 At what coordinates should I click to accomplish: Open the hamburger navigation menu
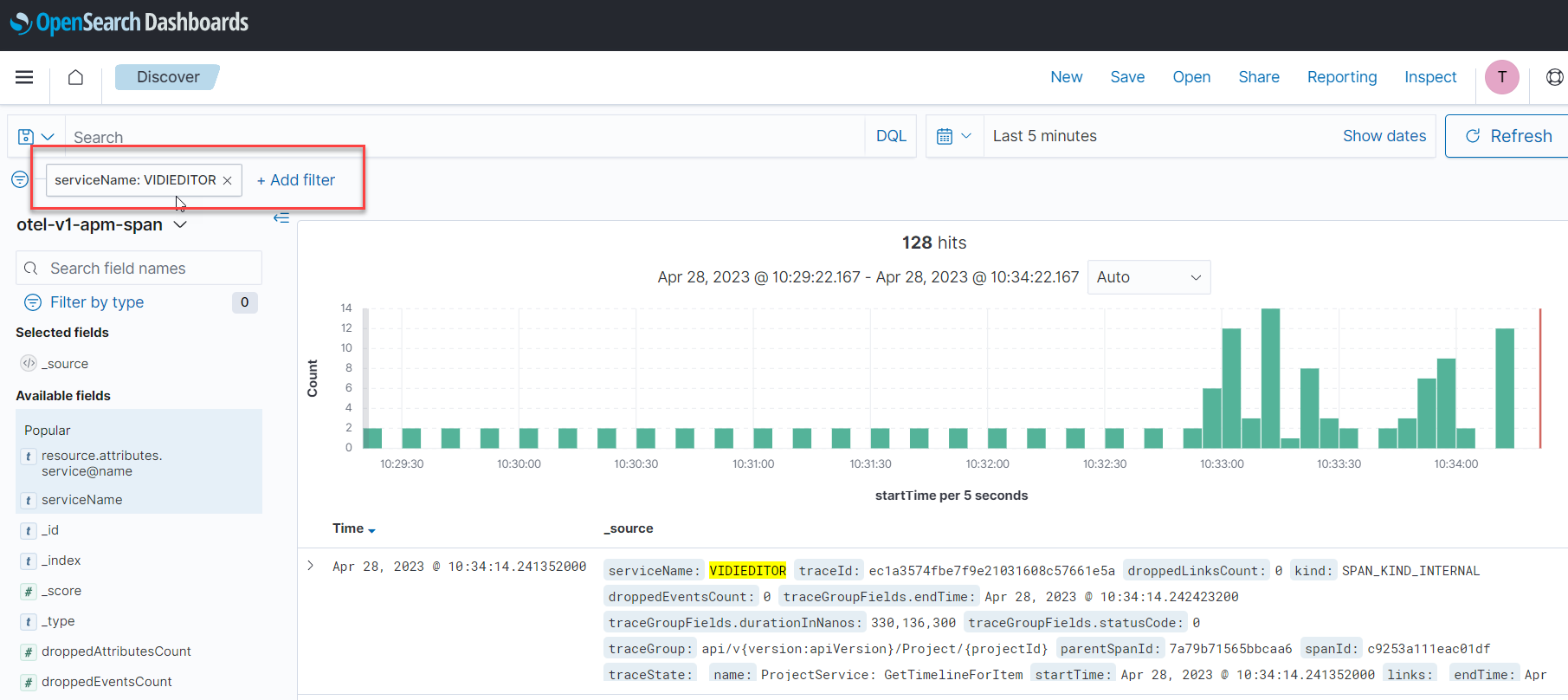(x=24, y=77)
